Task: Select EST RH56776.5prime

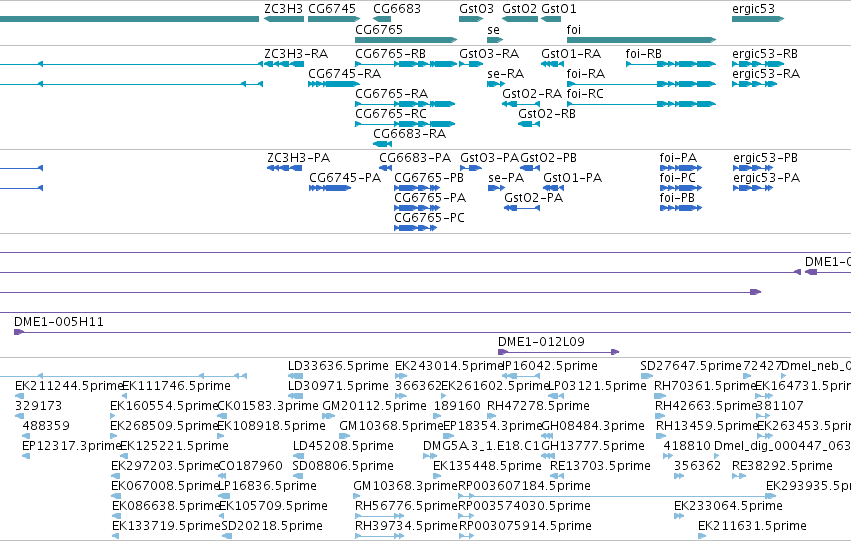Action: (x=407, y=506)
